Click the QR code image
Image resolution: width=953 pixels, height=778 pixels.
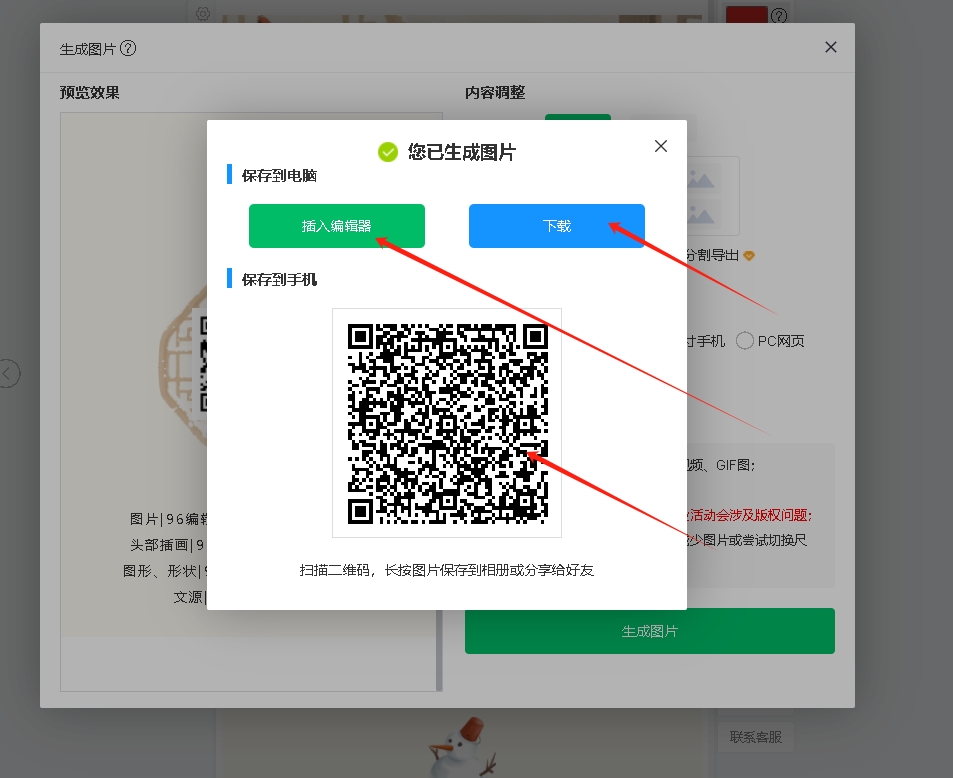click(446, 422)
